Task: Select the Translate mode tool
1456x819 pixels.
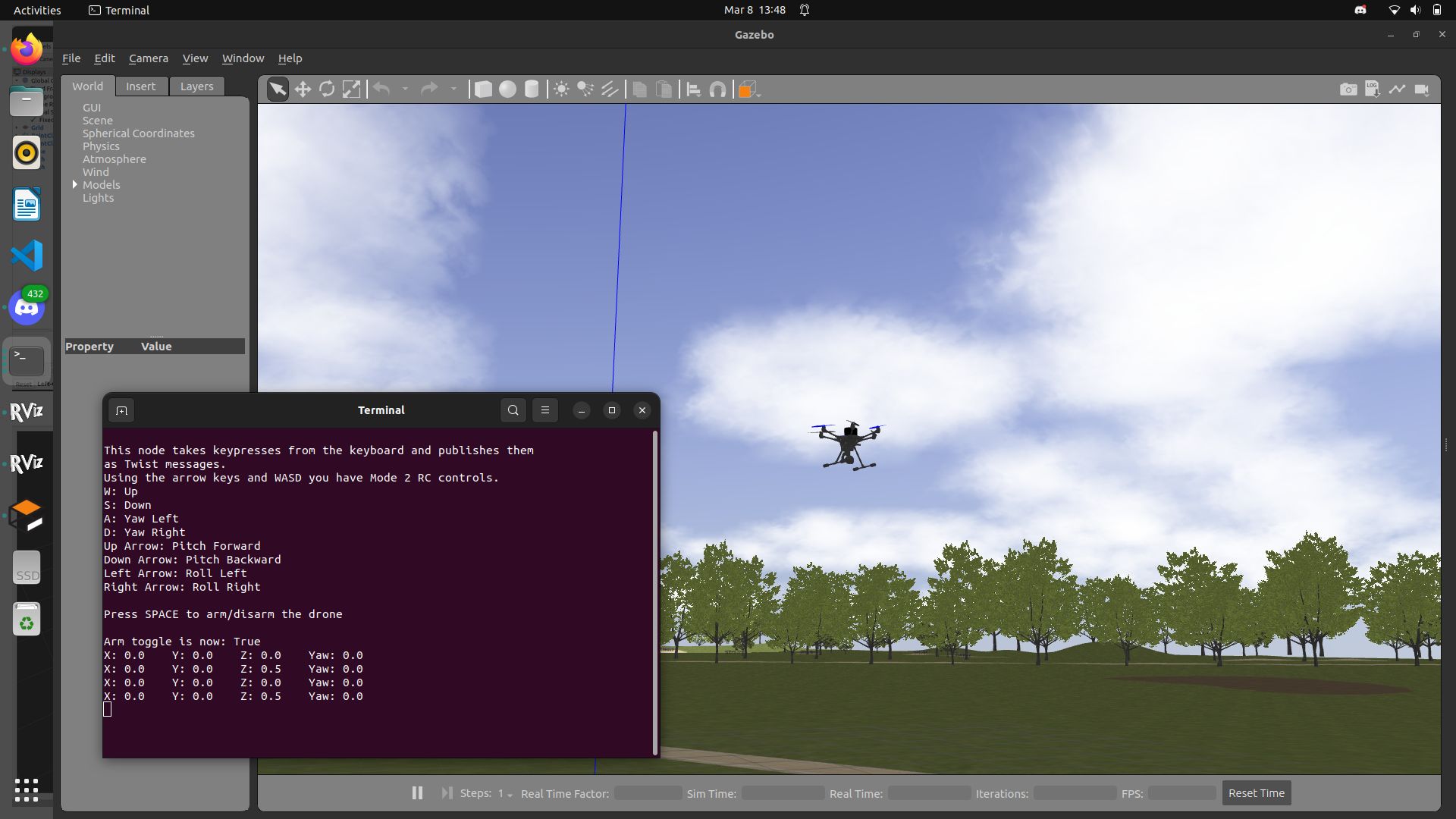Action: 303,89
